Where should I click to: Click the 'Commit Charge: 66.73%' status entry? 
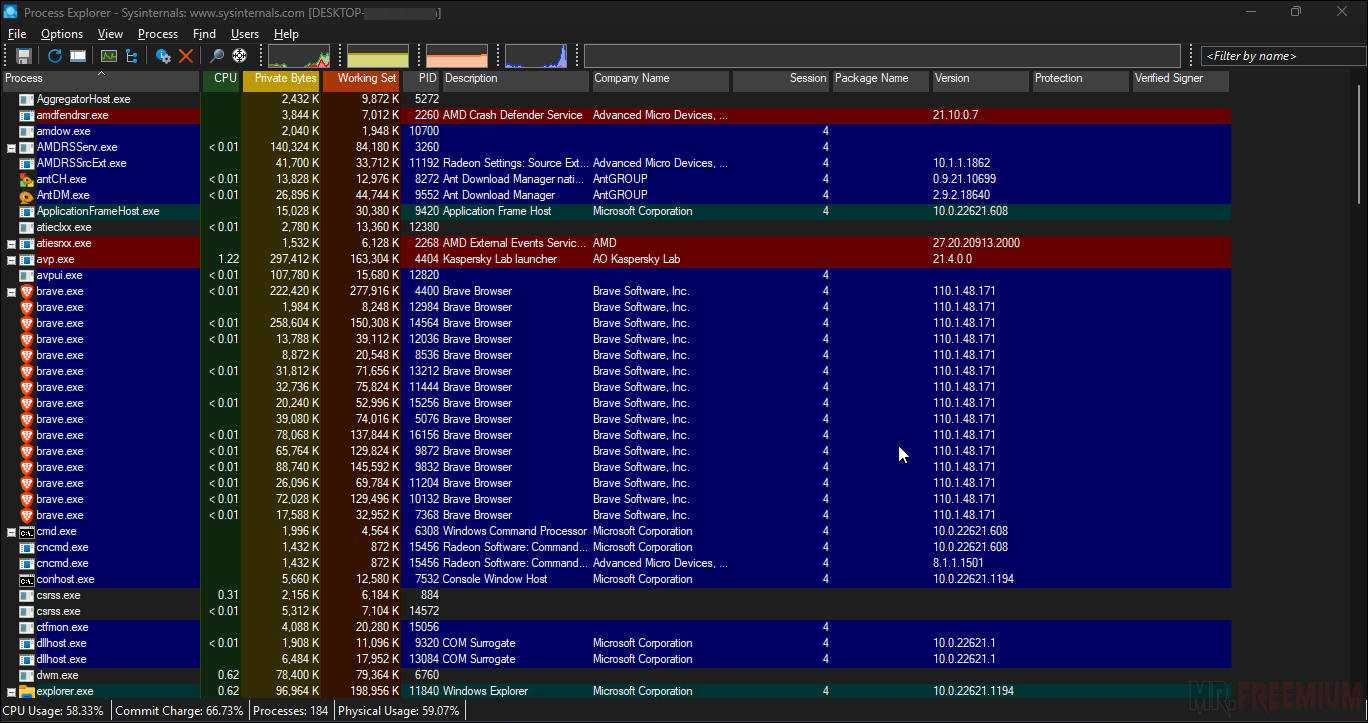point(180,711)
